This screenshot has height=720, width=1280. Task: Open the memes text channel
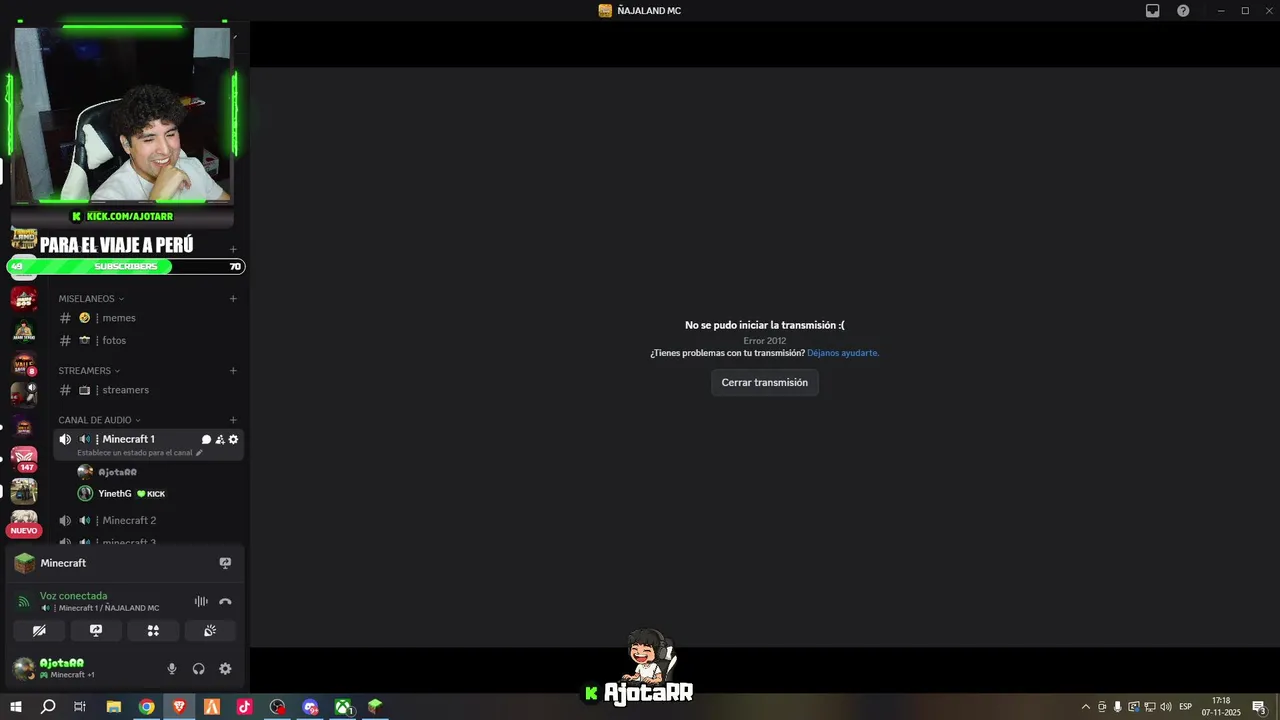(x=148, y=318)
